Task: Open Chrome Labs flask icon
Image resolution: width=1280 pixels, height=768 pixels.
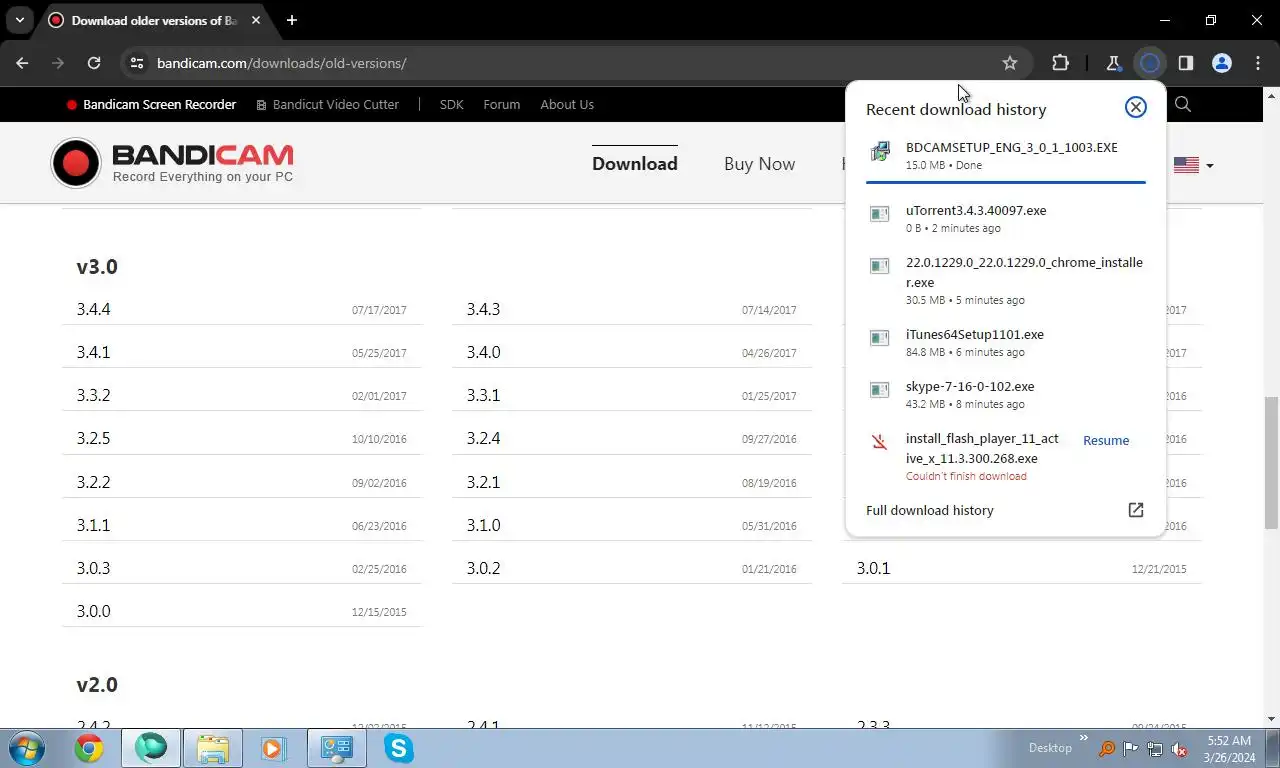Action: (1113, 63)
